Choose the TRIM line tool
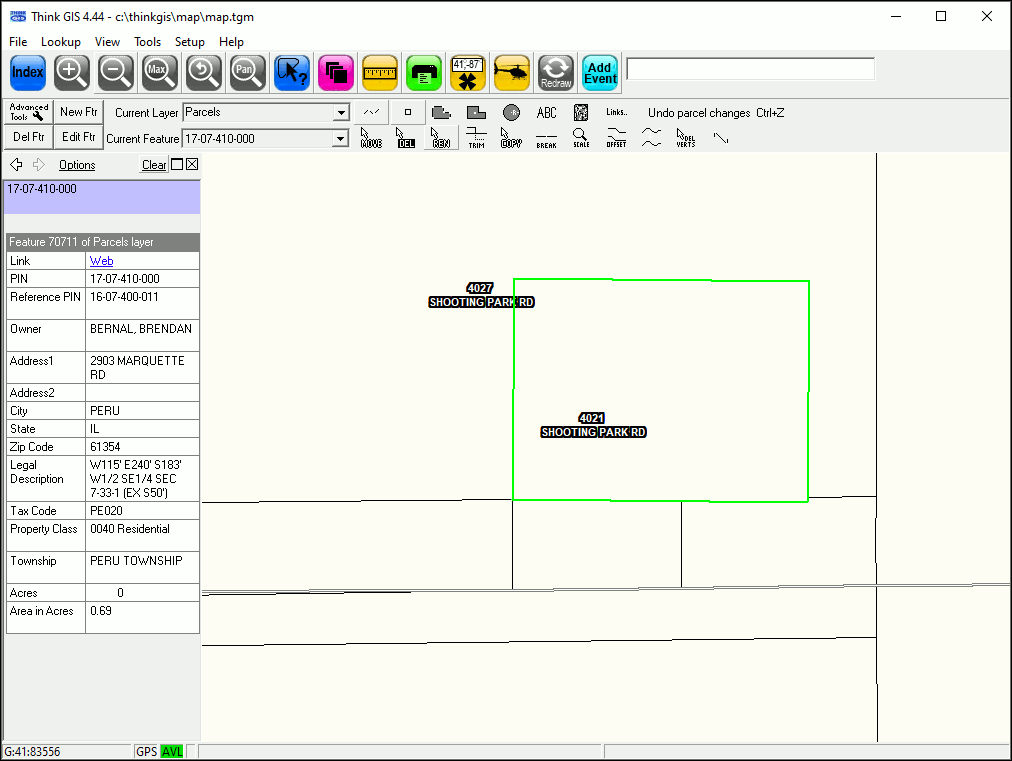1012x761 pixels. pos(476,138)
